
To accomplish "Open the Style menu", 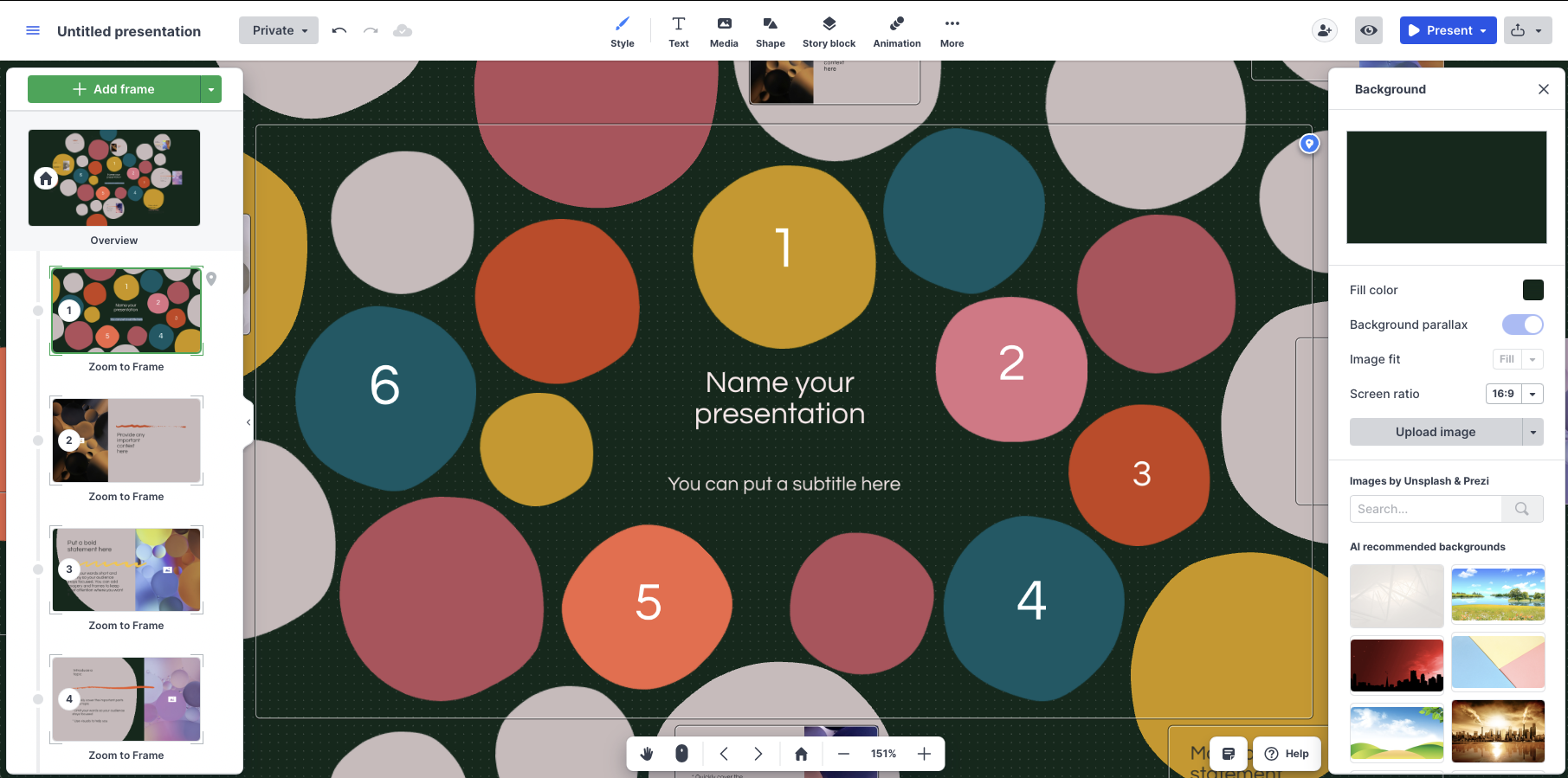I will coord(622,31).
